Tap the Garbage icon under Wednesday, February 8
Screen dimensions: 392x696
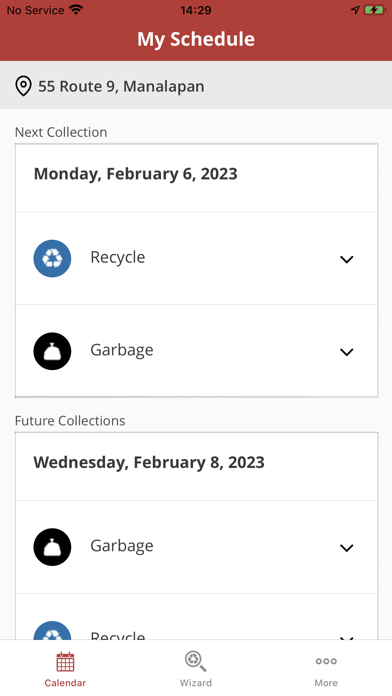52,547
